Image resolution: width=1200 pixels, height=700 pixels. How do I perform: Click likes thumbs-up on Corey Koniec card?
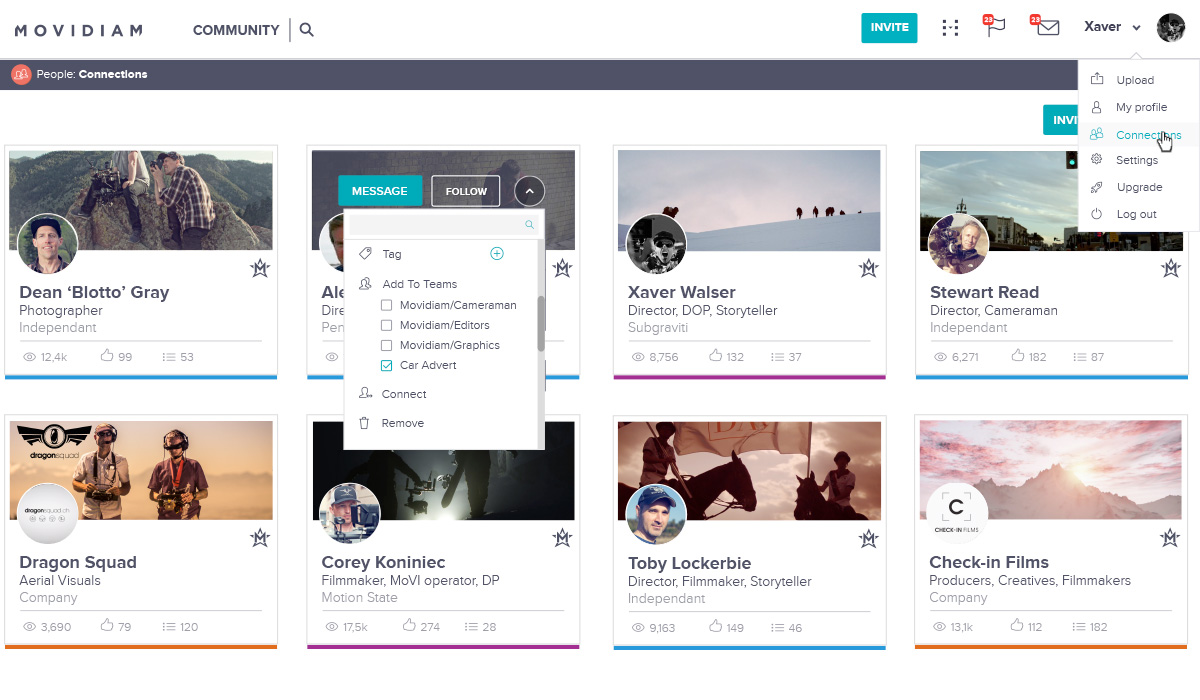[409, 626]
